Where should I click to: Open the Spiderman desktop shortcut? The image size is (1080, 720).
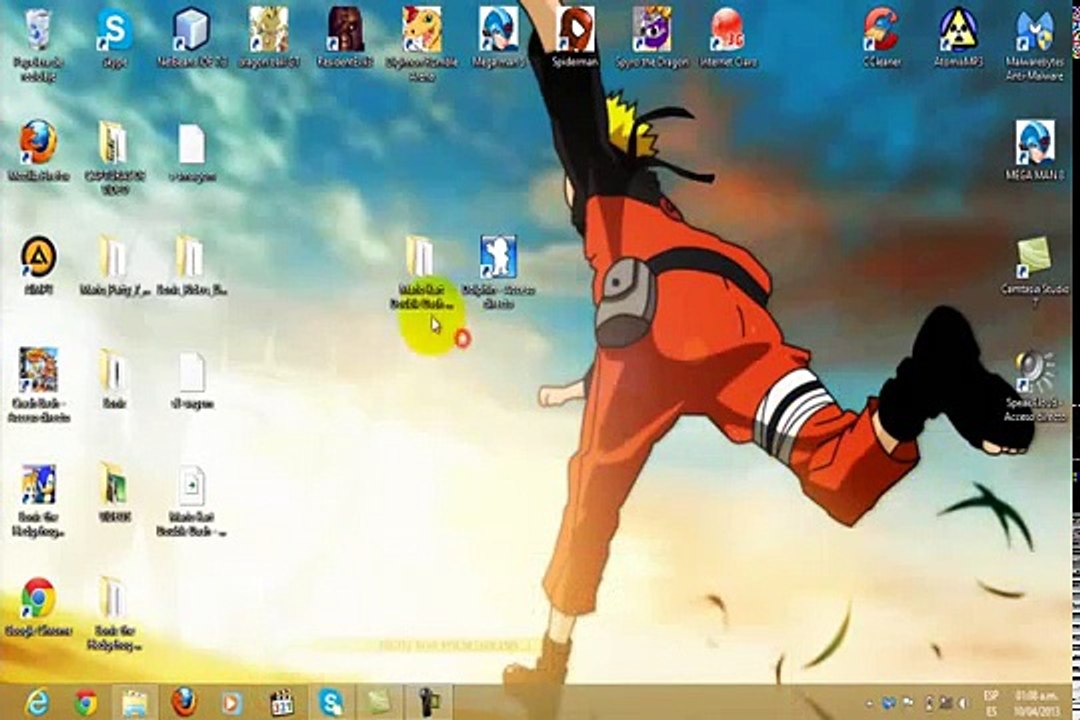click(574, 38)
